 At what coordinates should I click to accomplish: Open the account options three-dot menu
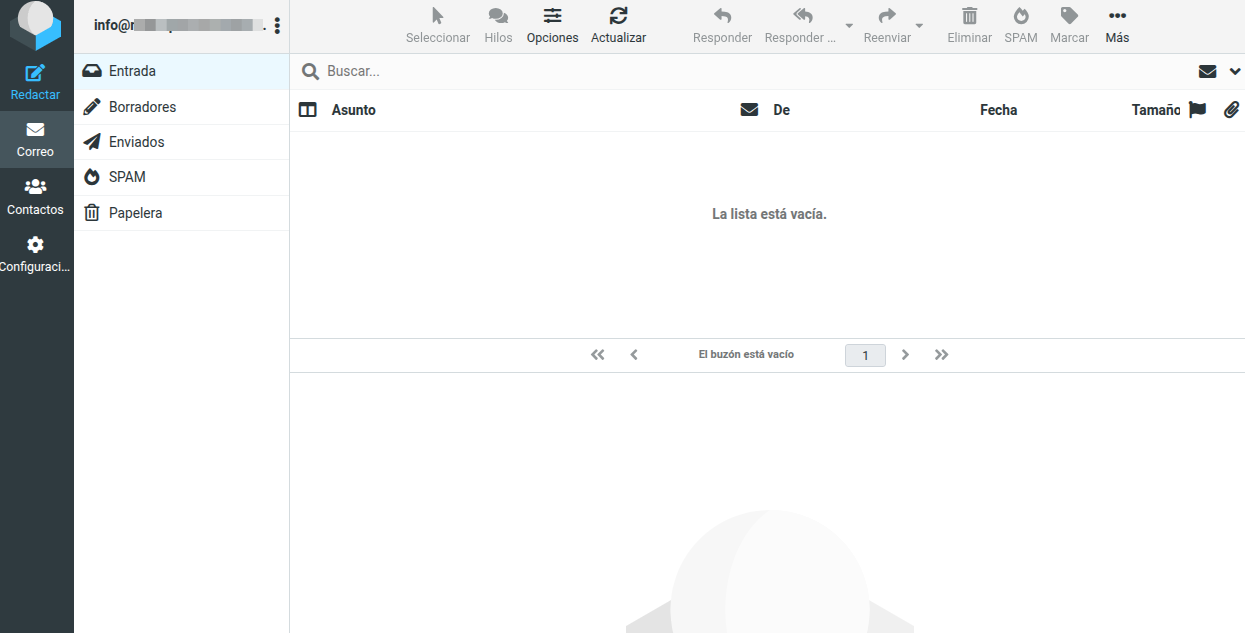click(277, 26)
